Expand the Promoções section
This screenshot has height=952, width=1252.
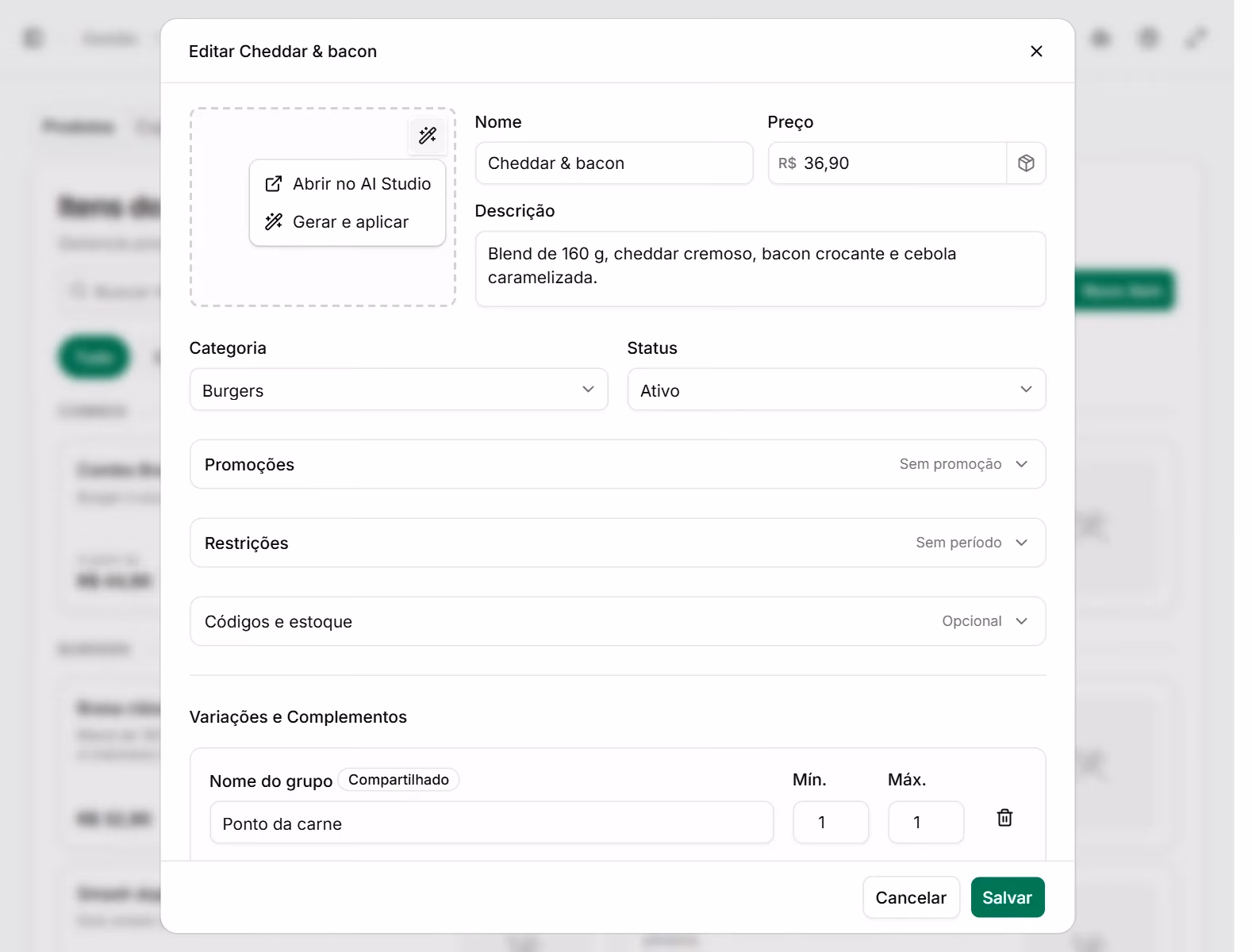(x=617, y=464)
